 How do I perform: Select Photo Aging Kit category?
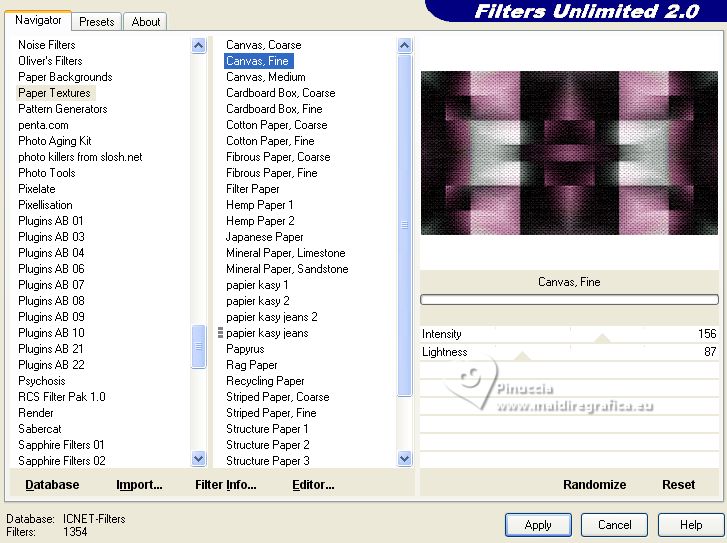coord(55,141)
